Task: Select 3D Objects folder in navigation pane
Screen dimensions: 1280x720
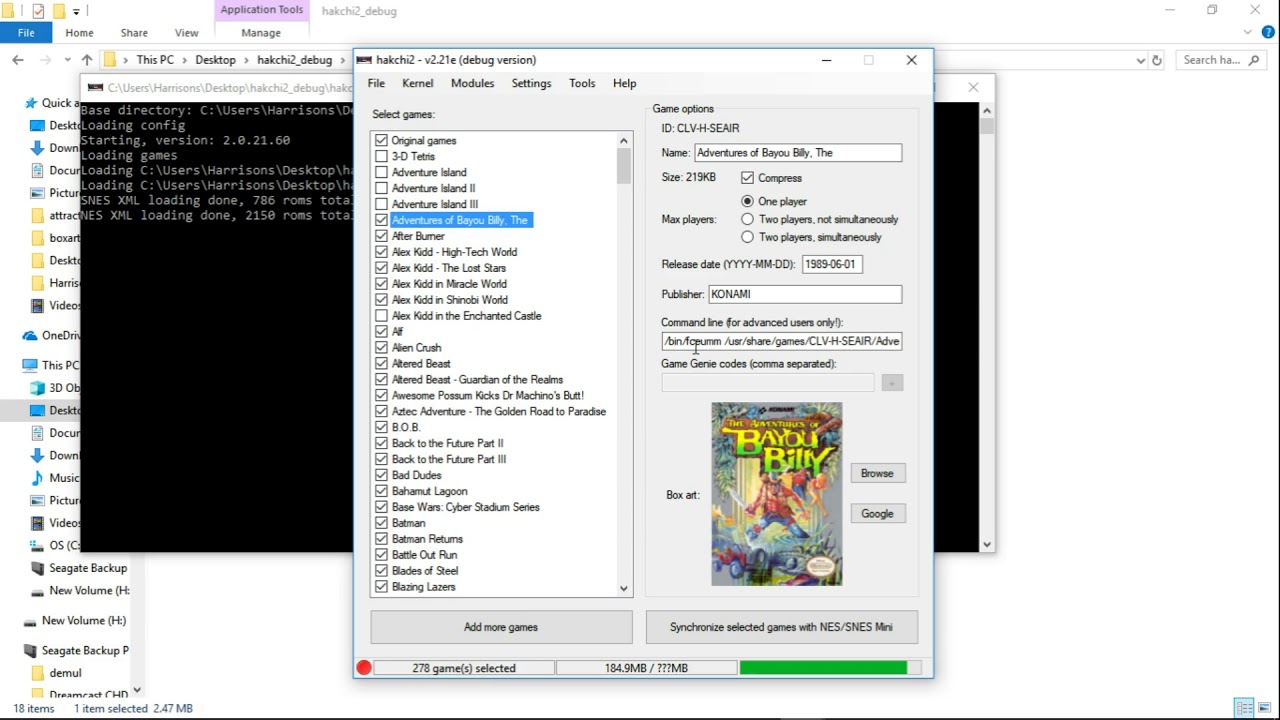Action: pyautogui.click(x=56, y=388)
